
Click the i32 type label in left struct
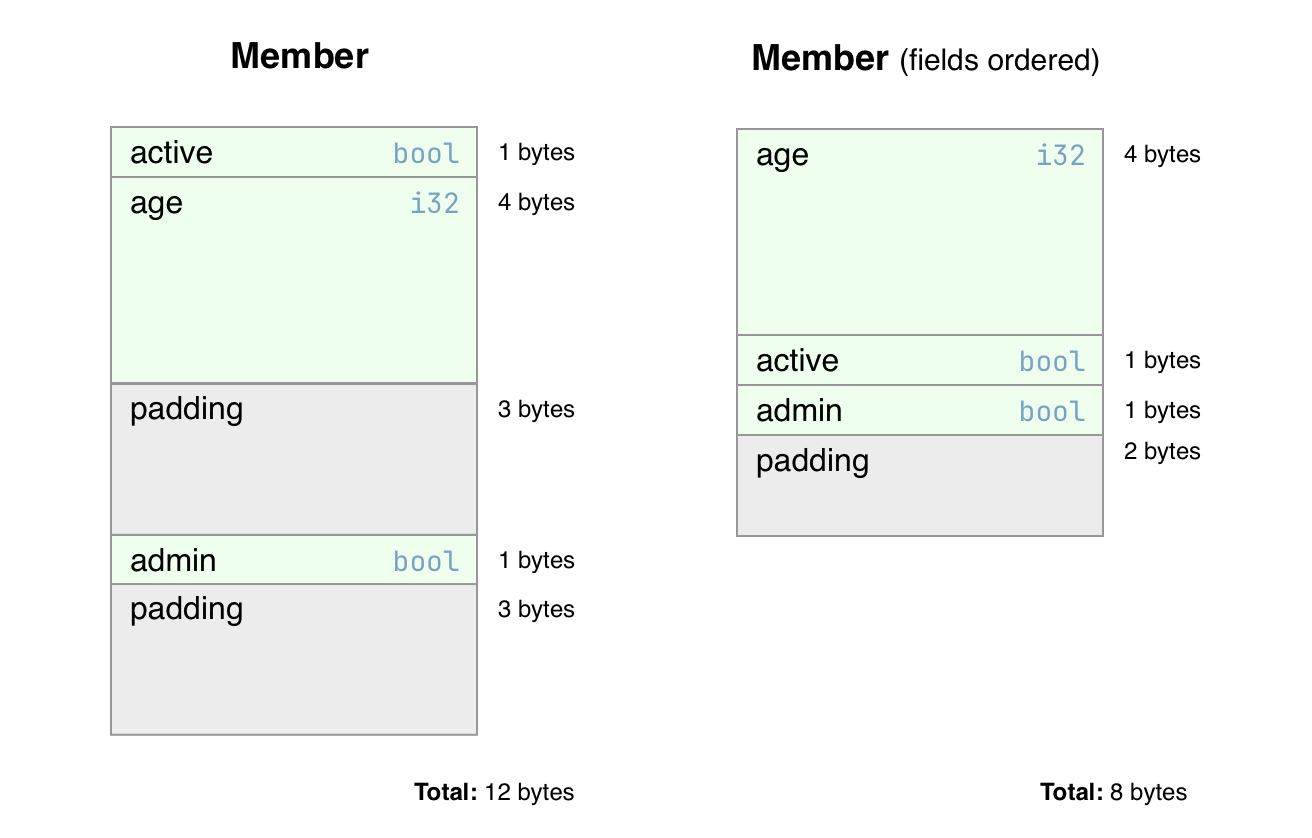tap(435, 204)
